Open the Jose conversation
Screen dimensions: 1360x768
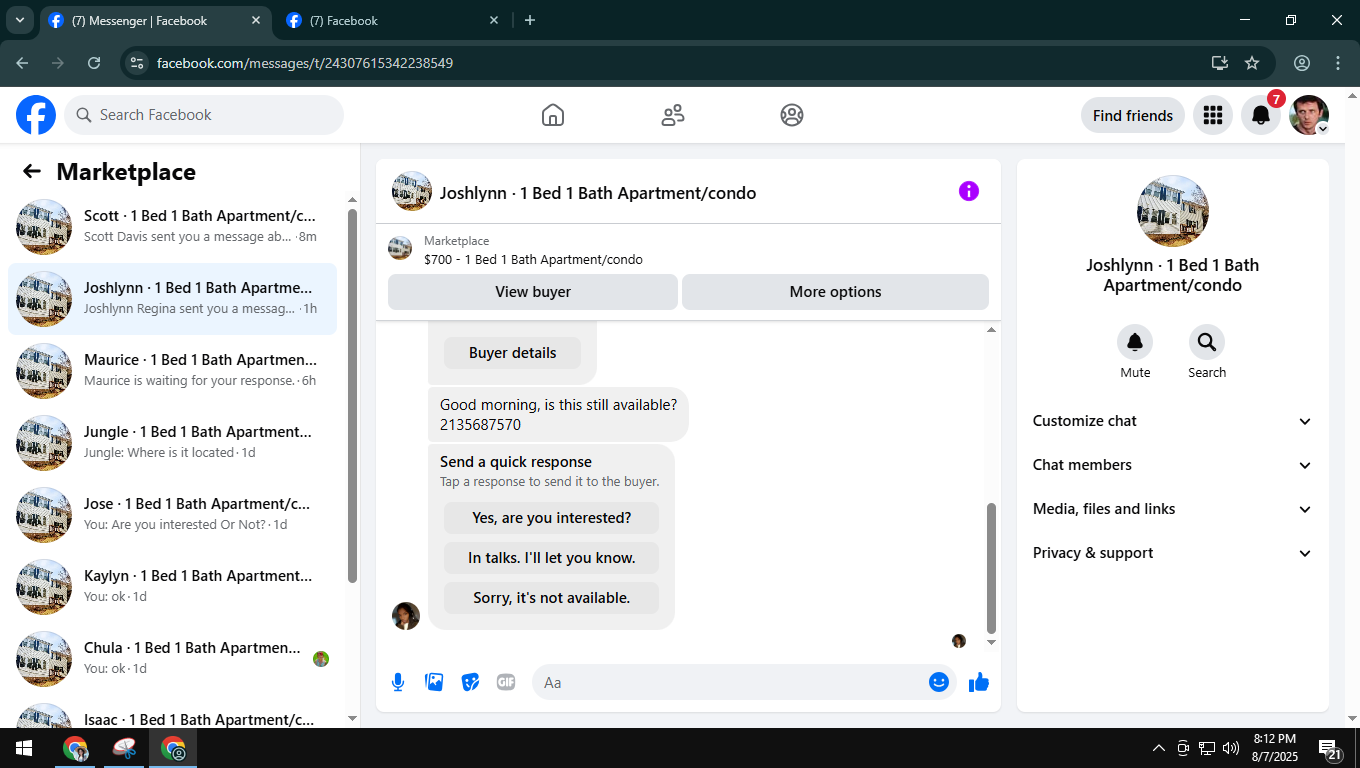pyautogui.click(x=172, y=515)
